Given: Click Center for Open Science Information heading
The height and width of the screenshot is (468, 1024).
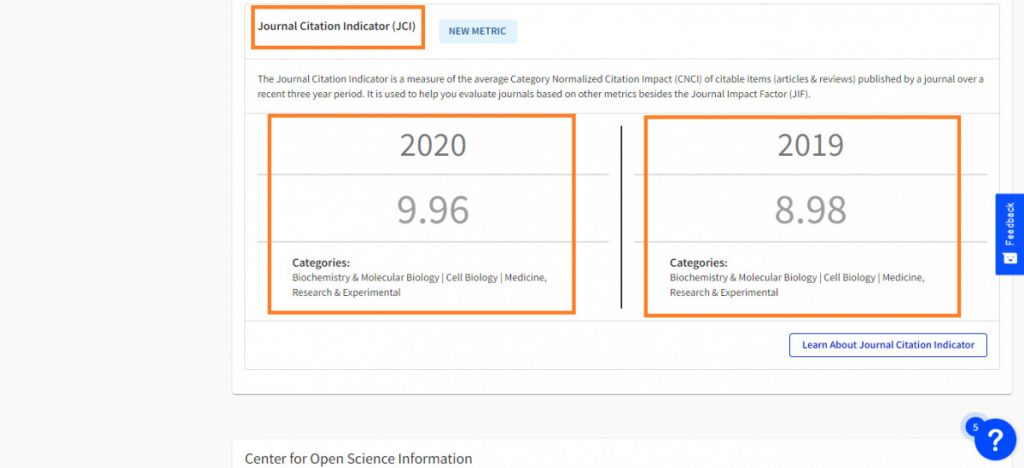Looking at the screenshot, I should 358,458.
